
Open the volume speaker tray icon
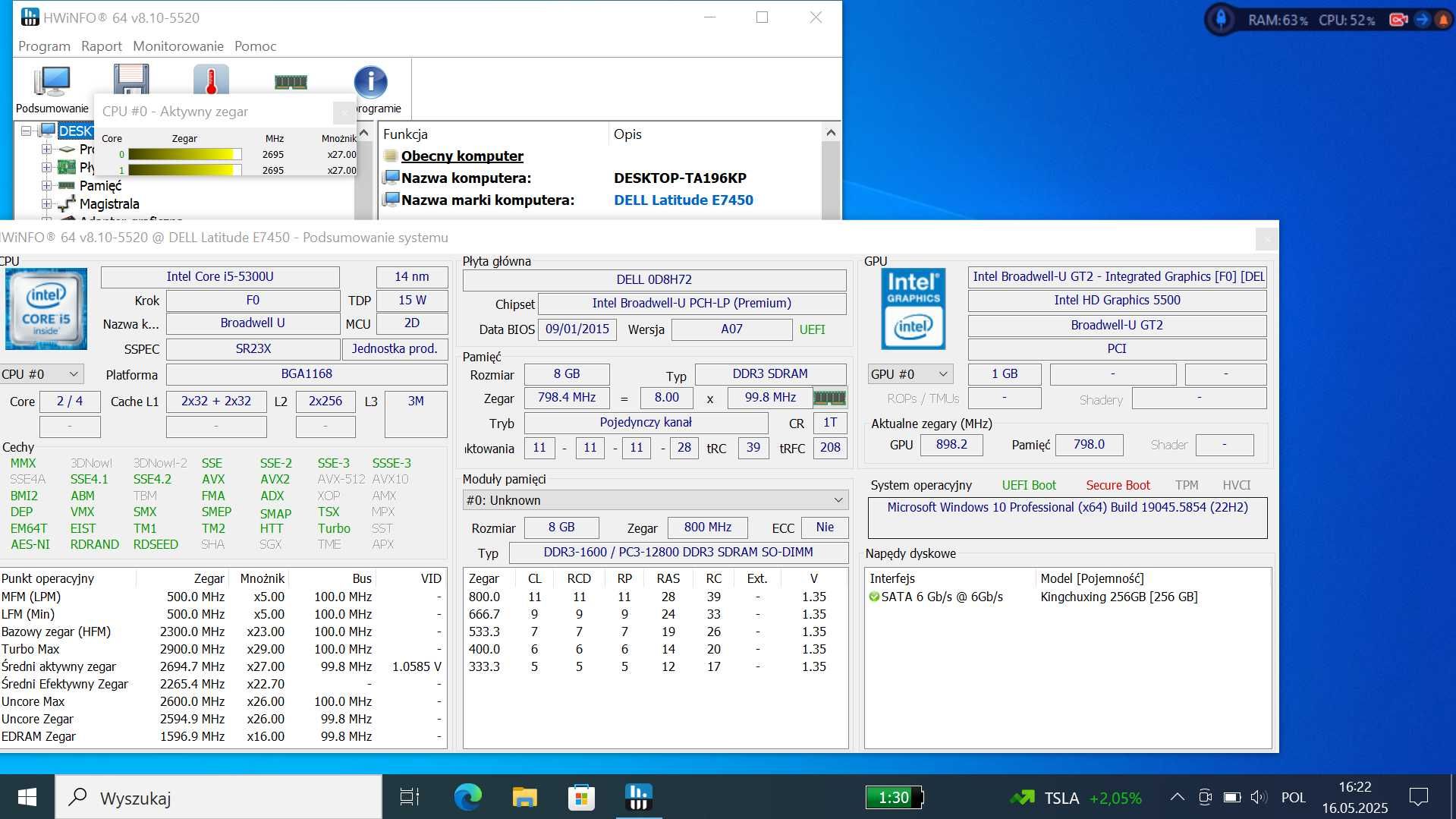1259,797
